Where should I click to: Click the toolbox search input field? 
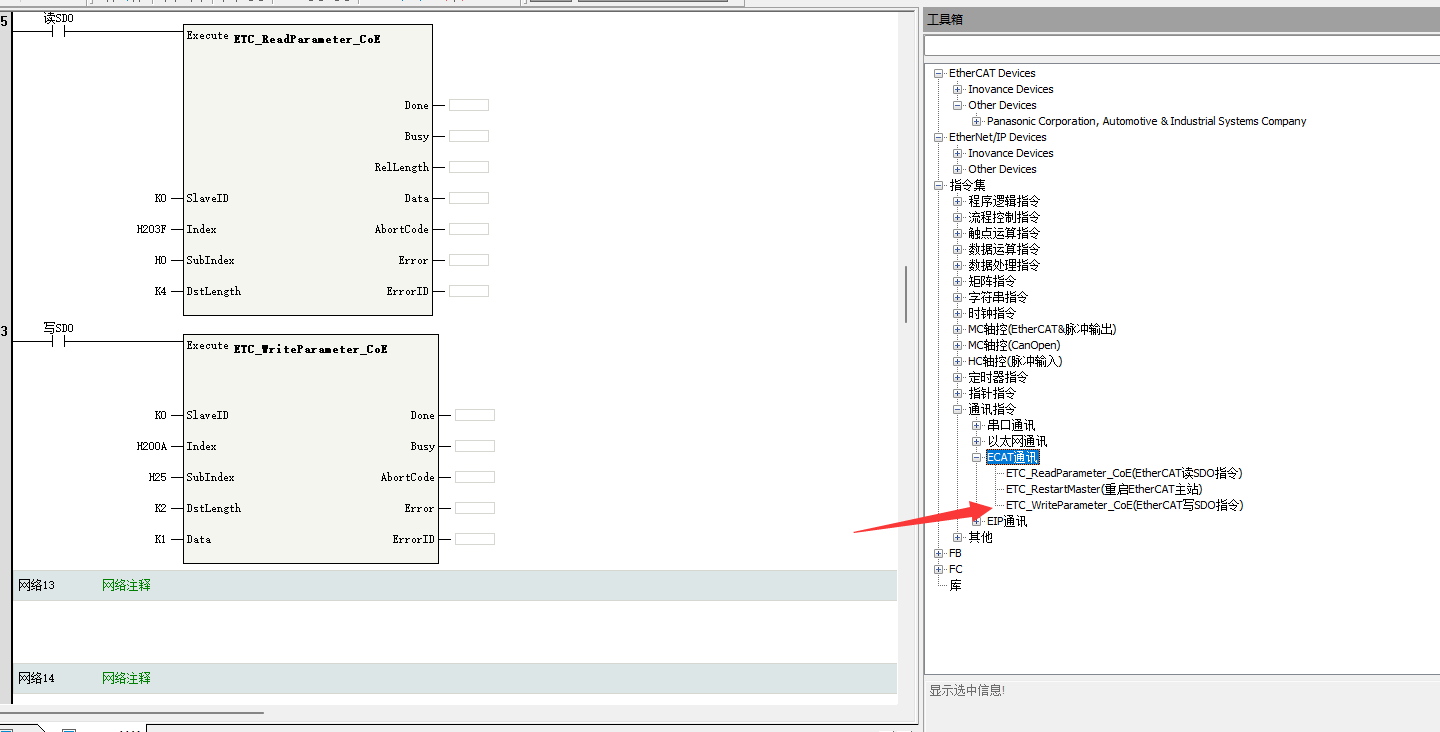click(1181, 46)
